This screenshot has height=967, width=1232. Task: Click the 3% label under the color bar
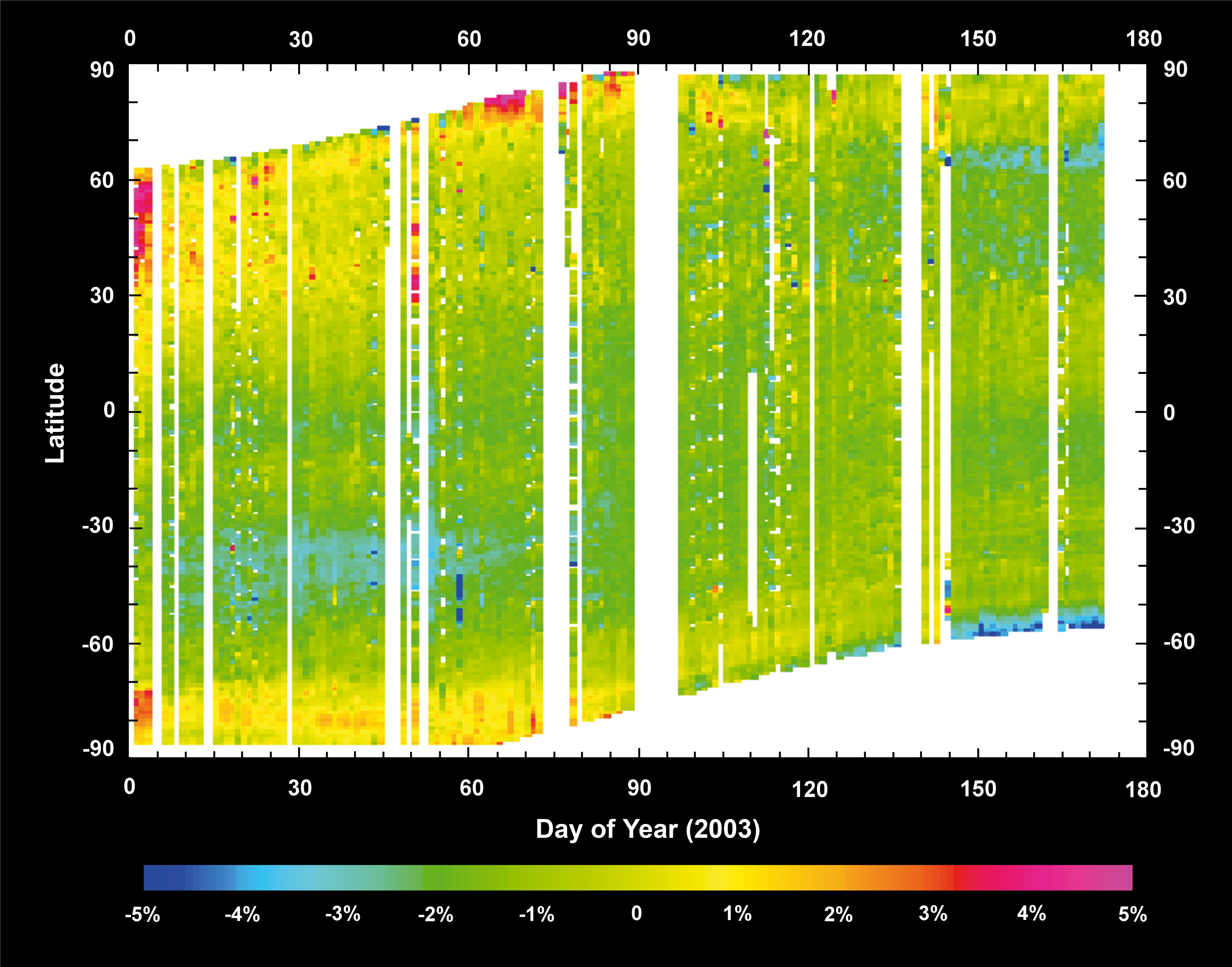point(933,914)
